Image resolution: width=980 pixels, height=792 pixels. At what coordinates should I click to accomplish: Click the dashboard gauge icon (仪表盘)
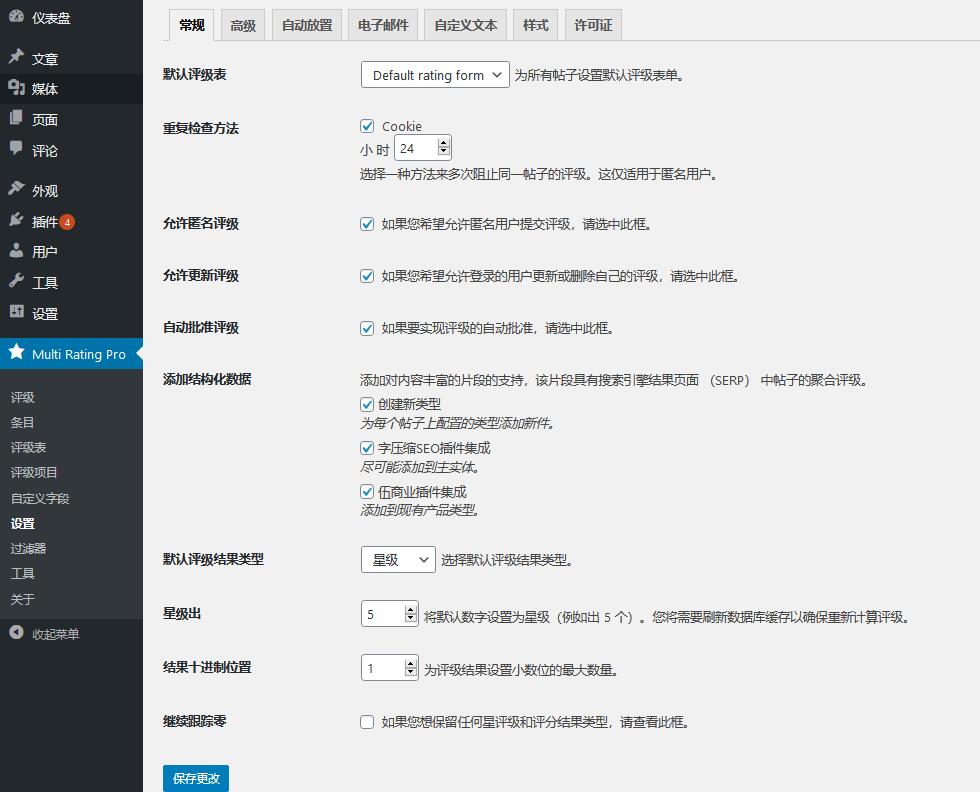point(16,17)
